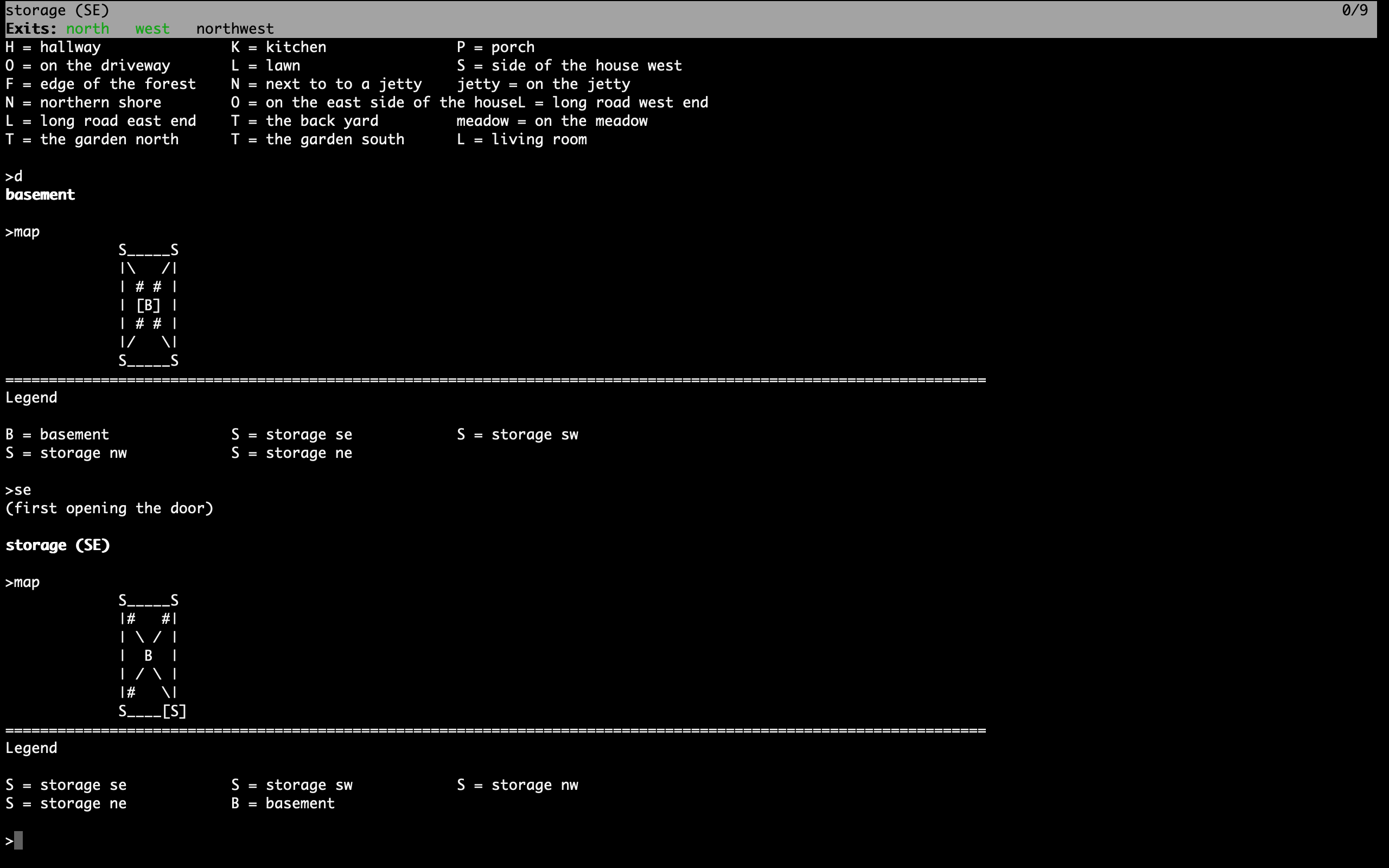Click the B room in second map
The image size is (1389, 868).
pyautogui.click(x=148, y=655)
